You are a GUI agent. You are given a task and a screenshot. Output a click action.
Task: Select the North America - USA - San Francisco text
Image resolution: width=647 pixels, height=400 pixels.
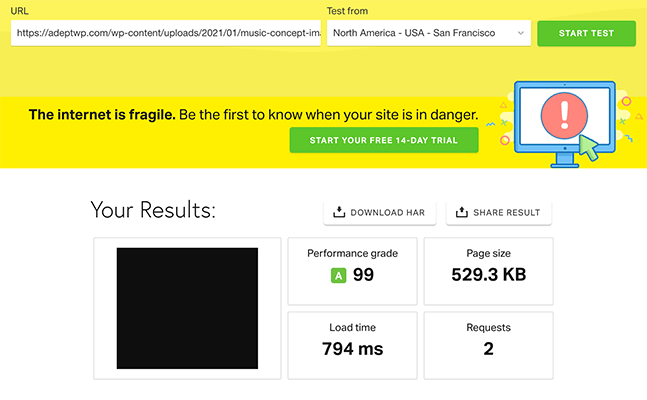click(x=414, y=33)
